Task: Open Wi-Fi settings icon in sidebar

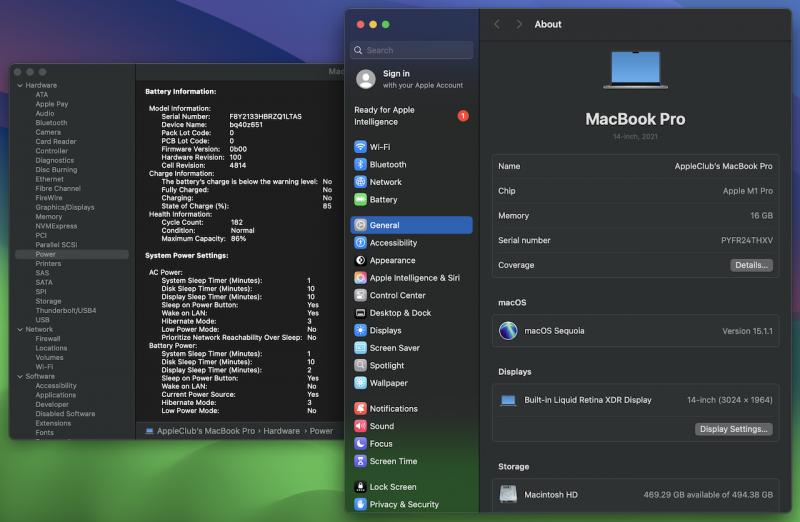Action: (360, 147)
